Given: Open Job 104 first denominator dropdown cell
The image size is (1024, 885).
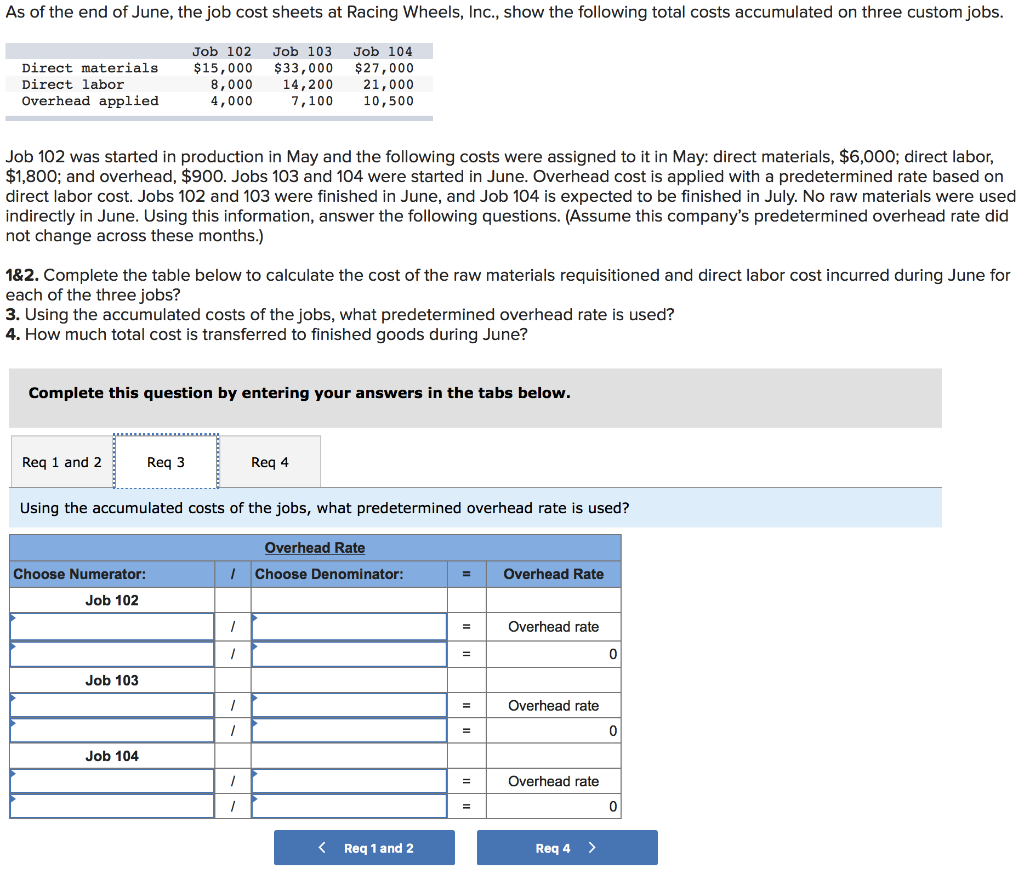Looking at the screenshot, I should 350,781.
